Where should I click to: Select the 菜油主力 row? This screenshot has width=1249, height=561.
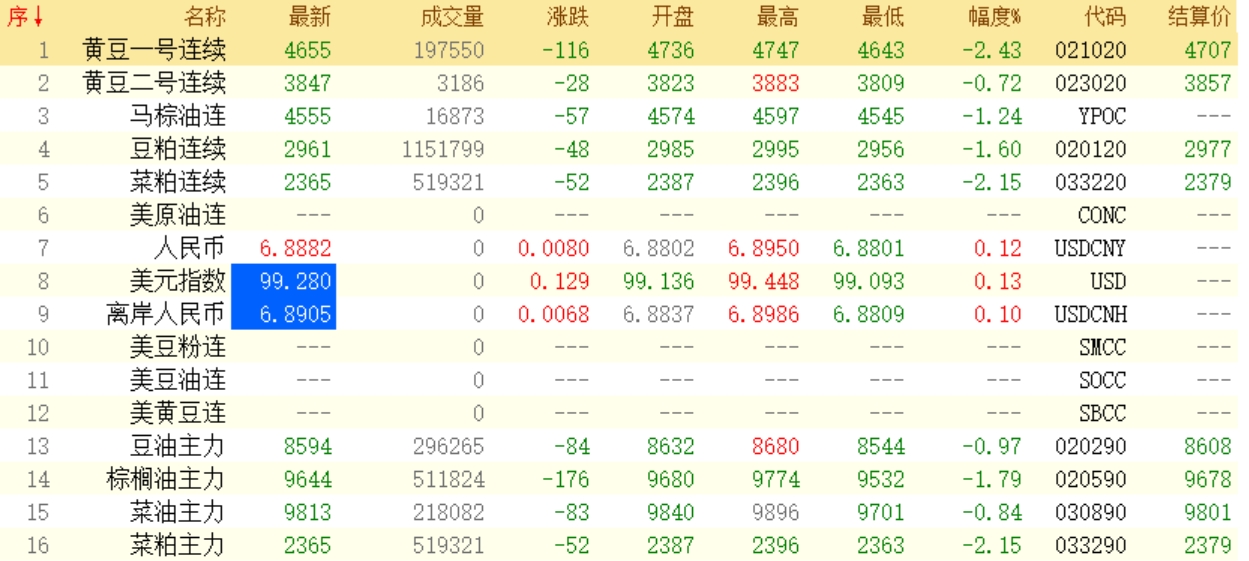(x=178, y=512)
